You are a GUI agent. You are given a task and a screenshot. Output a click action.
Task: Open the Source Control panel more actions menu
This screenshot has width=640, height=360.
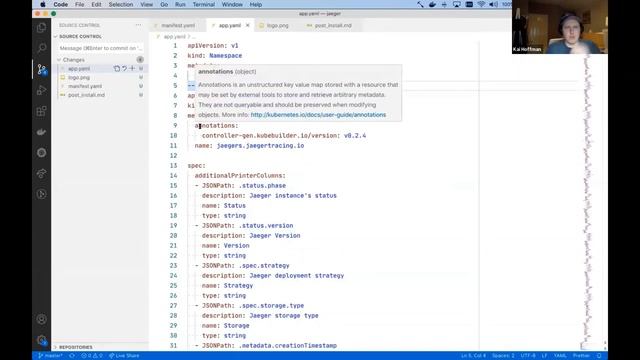click(138, 25)
